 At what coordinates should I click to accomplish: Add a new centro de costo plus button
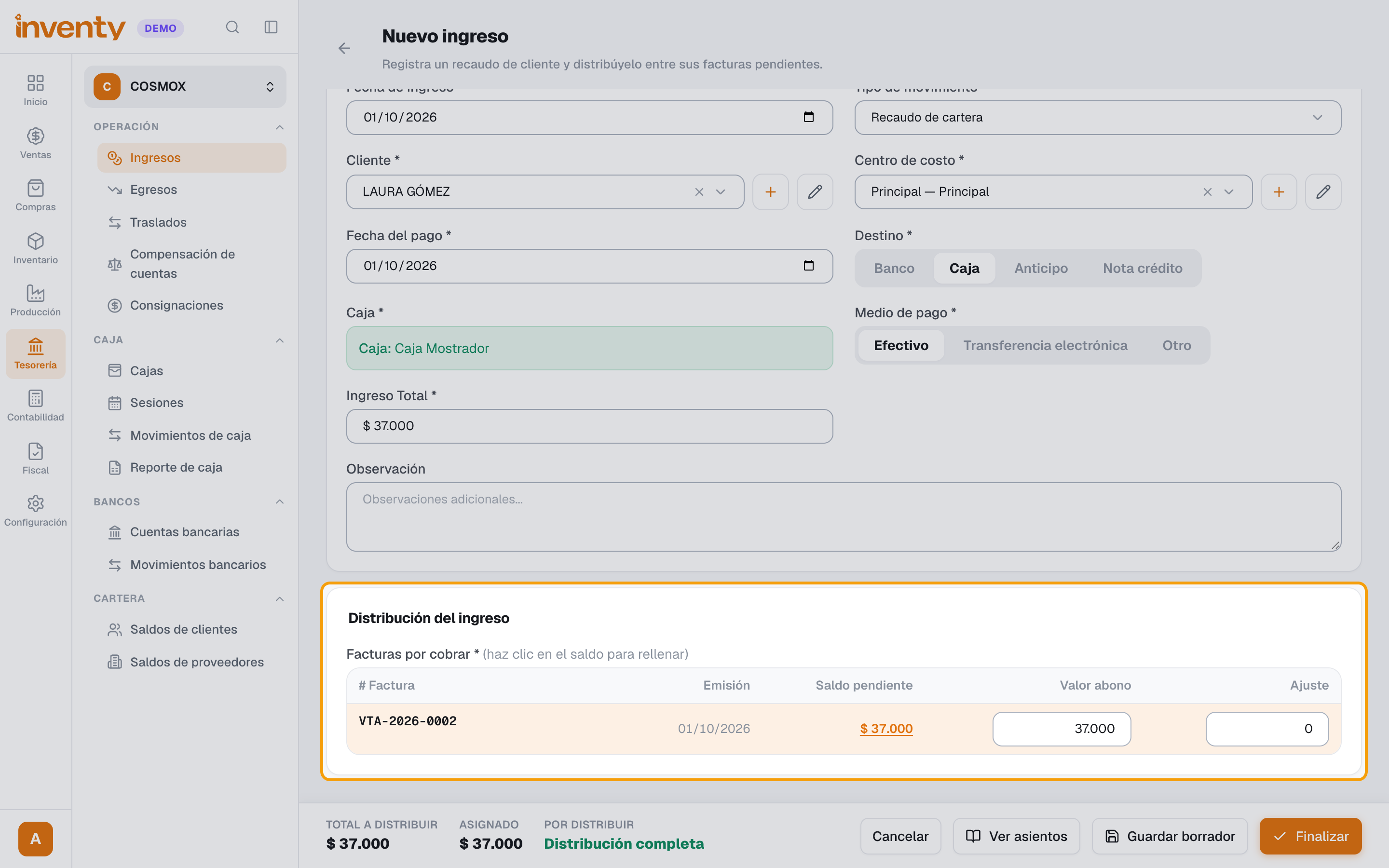[1278, 192]
